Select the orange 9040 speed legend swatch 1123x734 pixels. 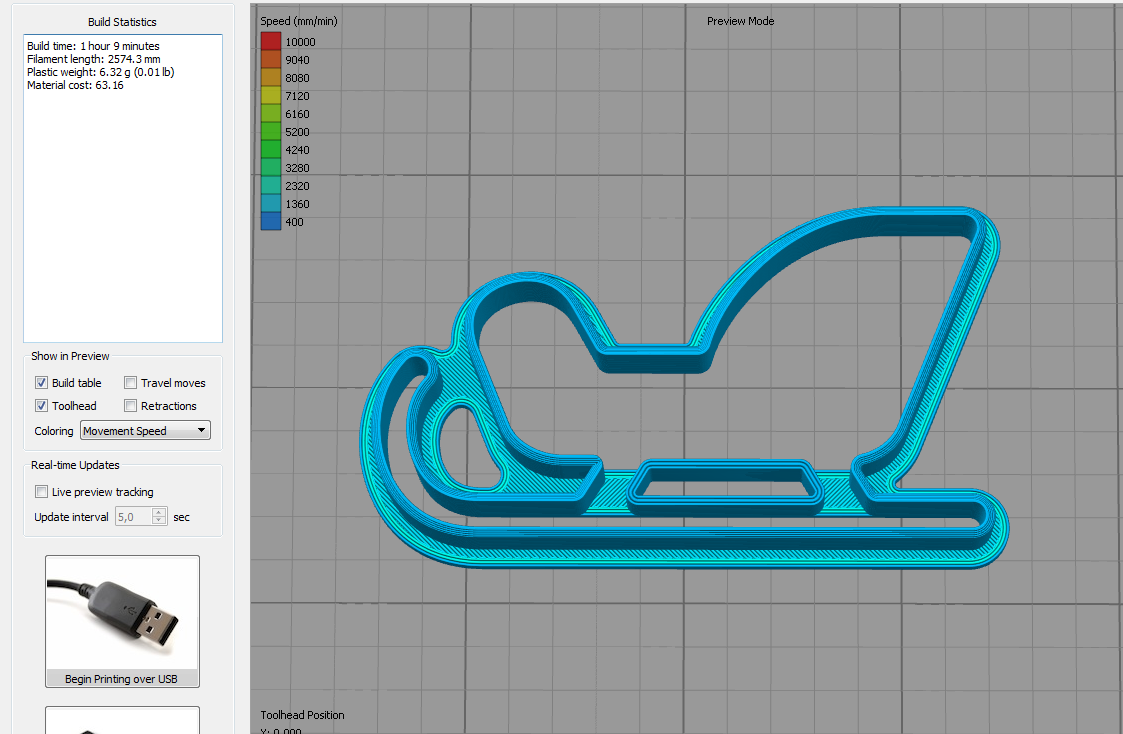(270, 60)
